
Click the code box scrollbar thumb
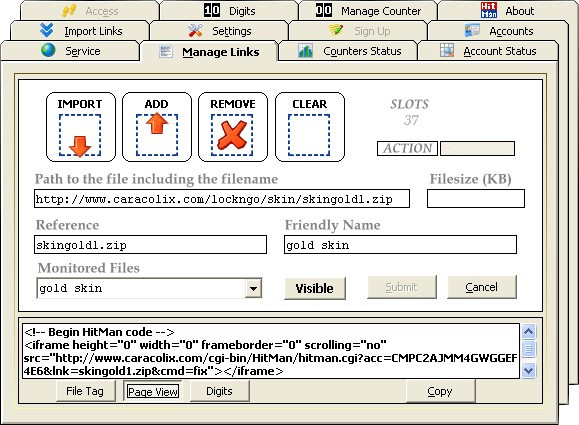(x=528, y=349)
